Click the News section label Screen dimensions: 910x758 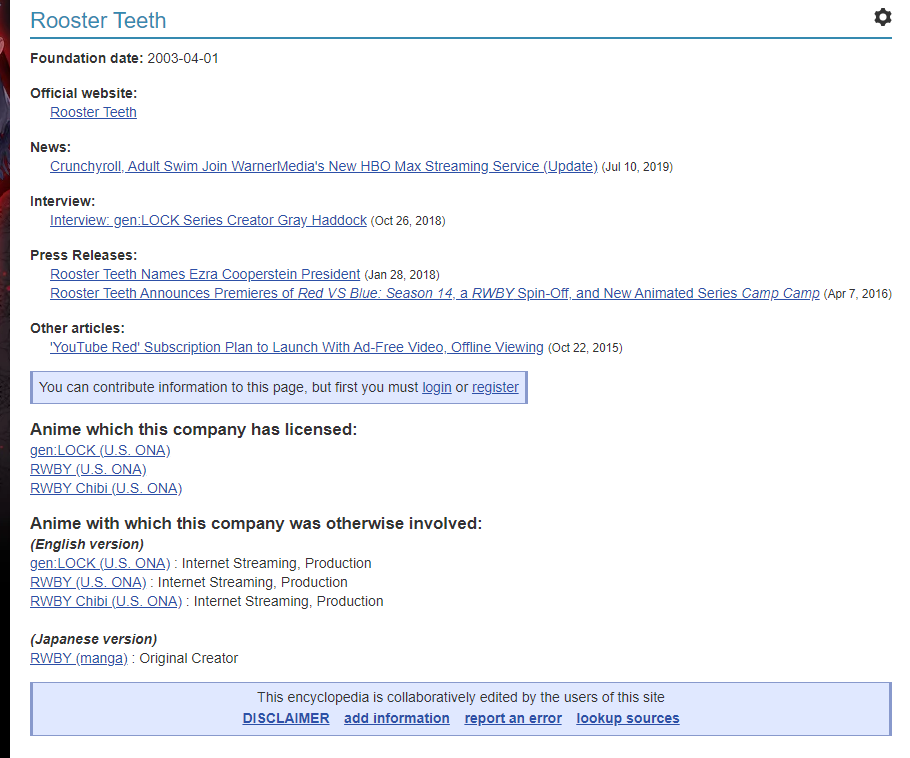point(50,147)
